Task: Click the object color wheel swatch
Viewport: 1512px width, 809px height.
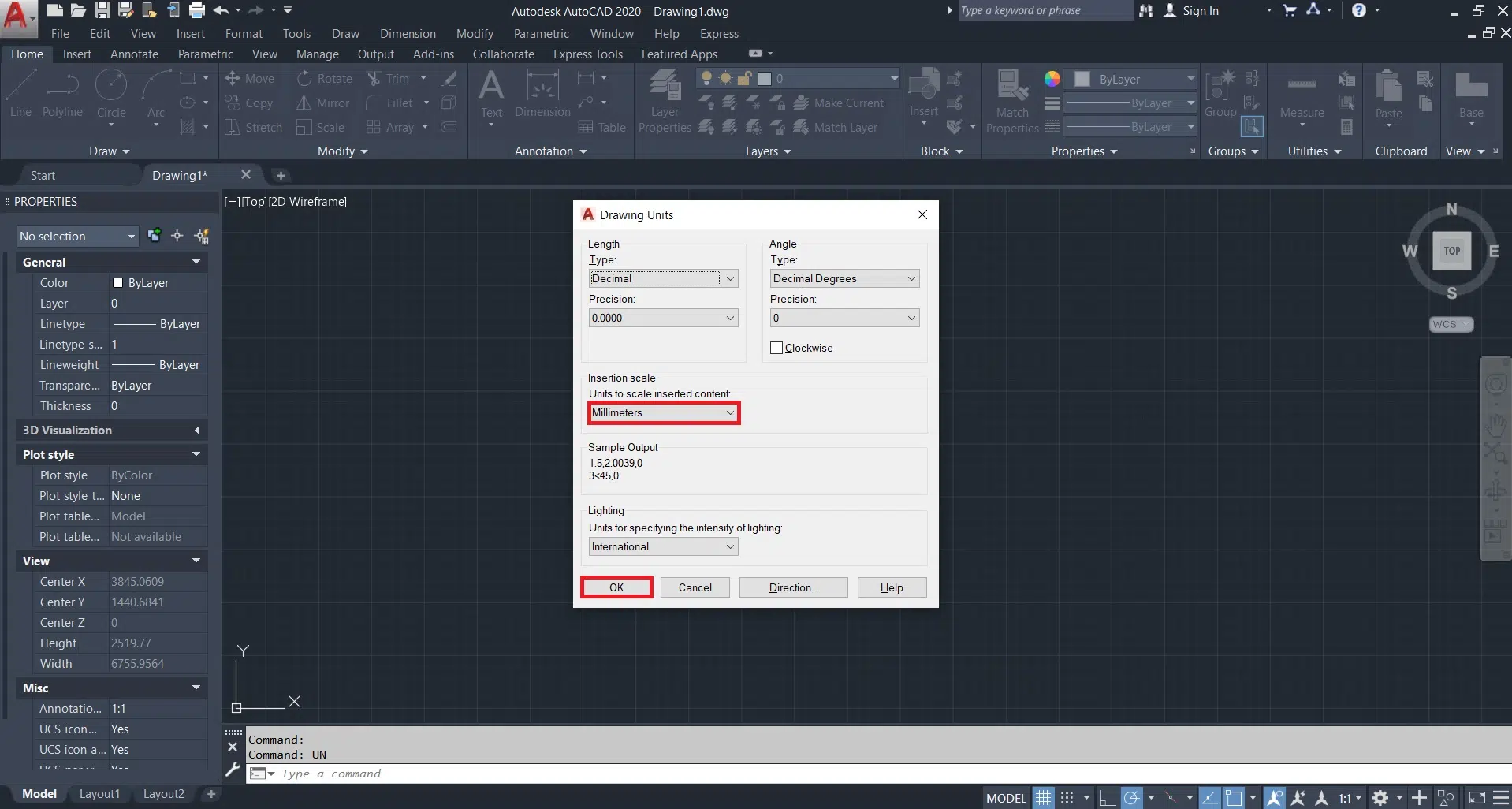Action: click(x=1052, y=79)
